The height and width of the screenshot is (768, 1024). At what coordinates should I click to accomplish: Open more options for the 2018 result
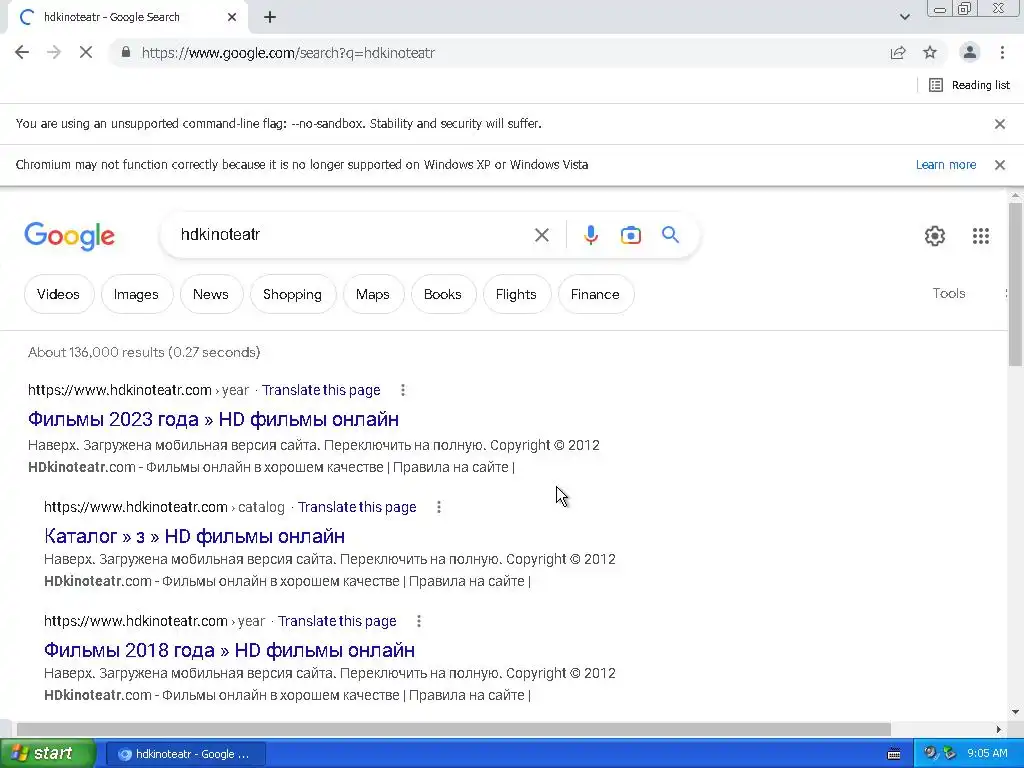point(419,621)
